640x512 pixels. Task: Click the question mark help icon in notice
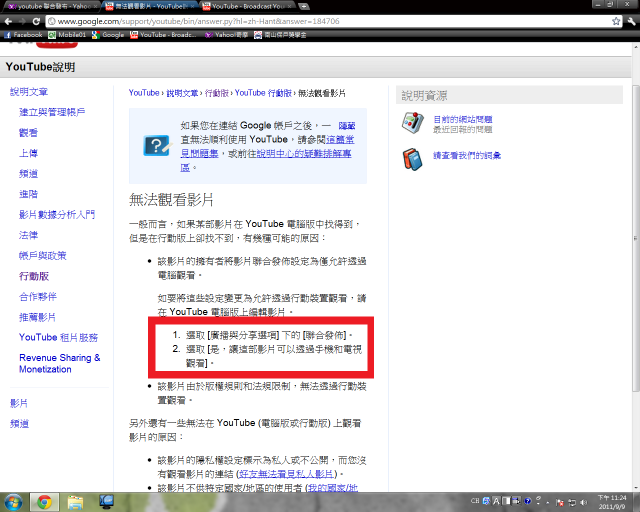pos(156,145)
